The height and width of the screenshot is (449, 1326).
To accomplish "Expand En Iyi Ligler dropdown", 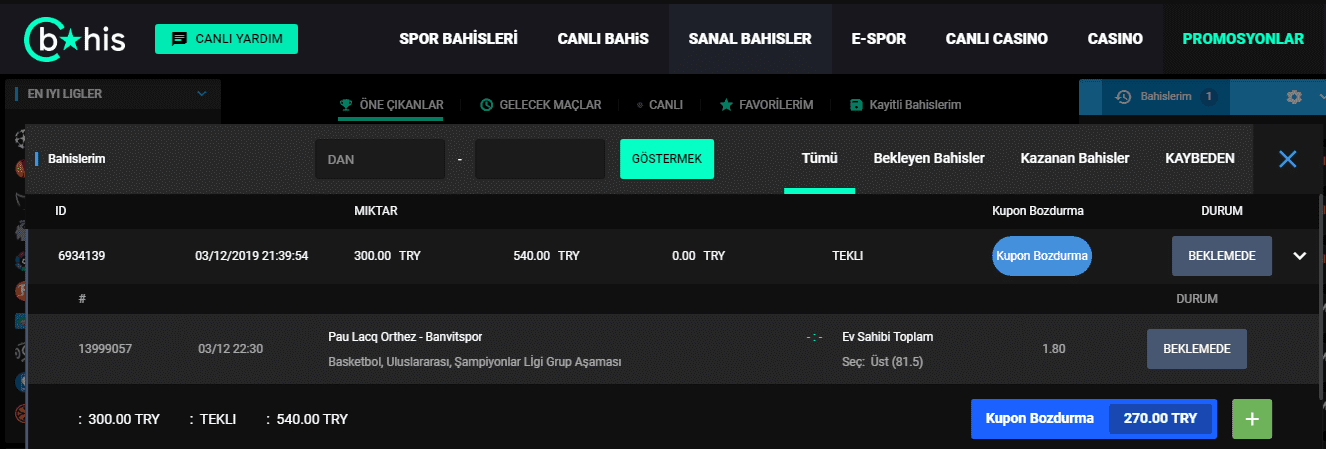I will click(x=202, y=94).
